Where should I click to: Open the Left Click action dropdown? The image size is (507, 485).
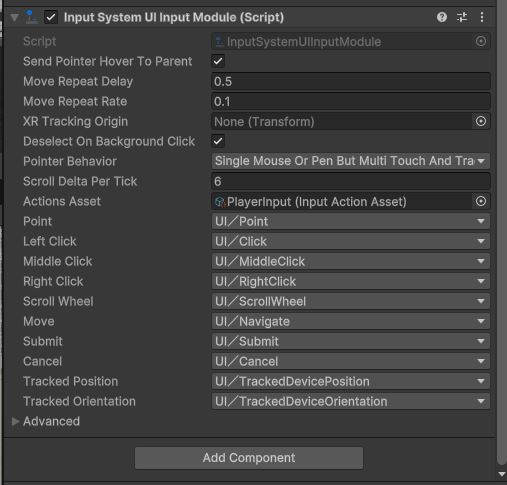point(351,241)
